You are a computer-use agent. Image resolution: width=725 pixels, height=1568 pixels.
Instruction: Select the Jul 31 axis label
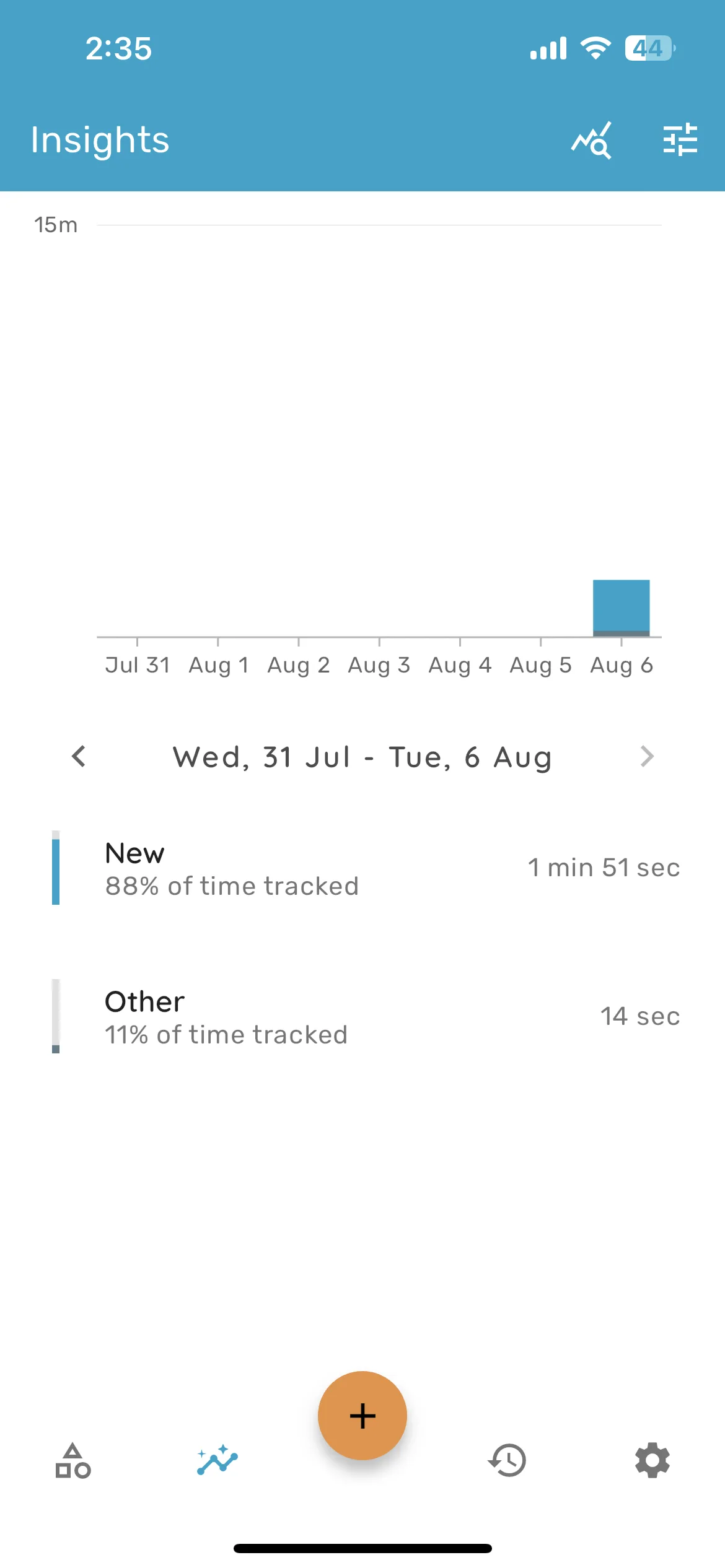click(x=137, y=665)
